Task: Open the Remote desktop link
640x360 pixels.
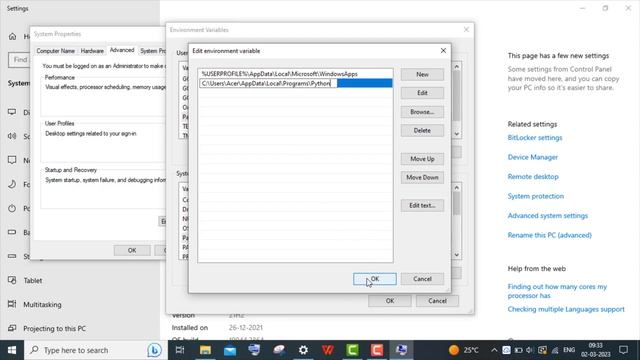Action: click(x=533, y=177)
